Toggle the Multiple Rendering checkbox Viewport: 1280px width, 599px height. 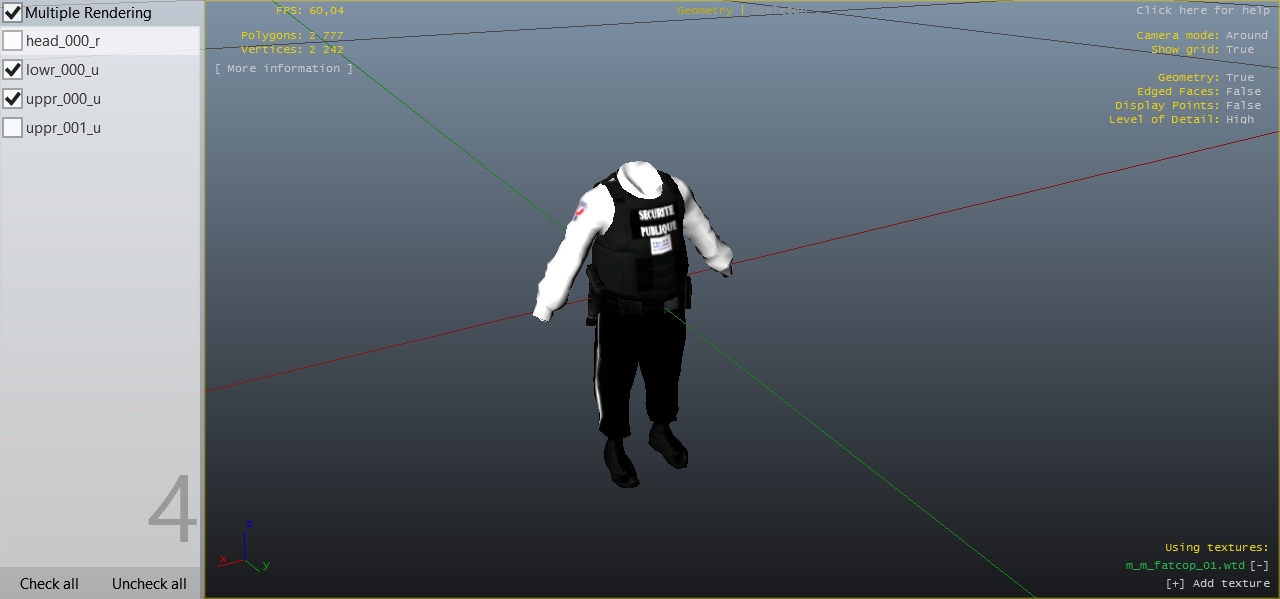(13, 13)
